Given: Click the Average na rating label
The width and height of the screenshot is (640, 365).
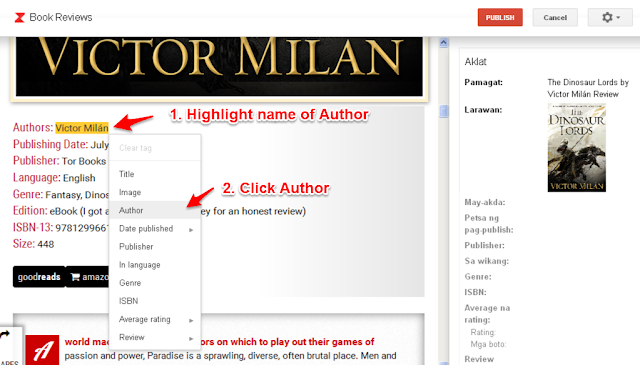Looking at the screenshot, I should [487, 314].
